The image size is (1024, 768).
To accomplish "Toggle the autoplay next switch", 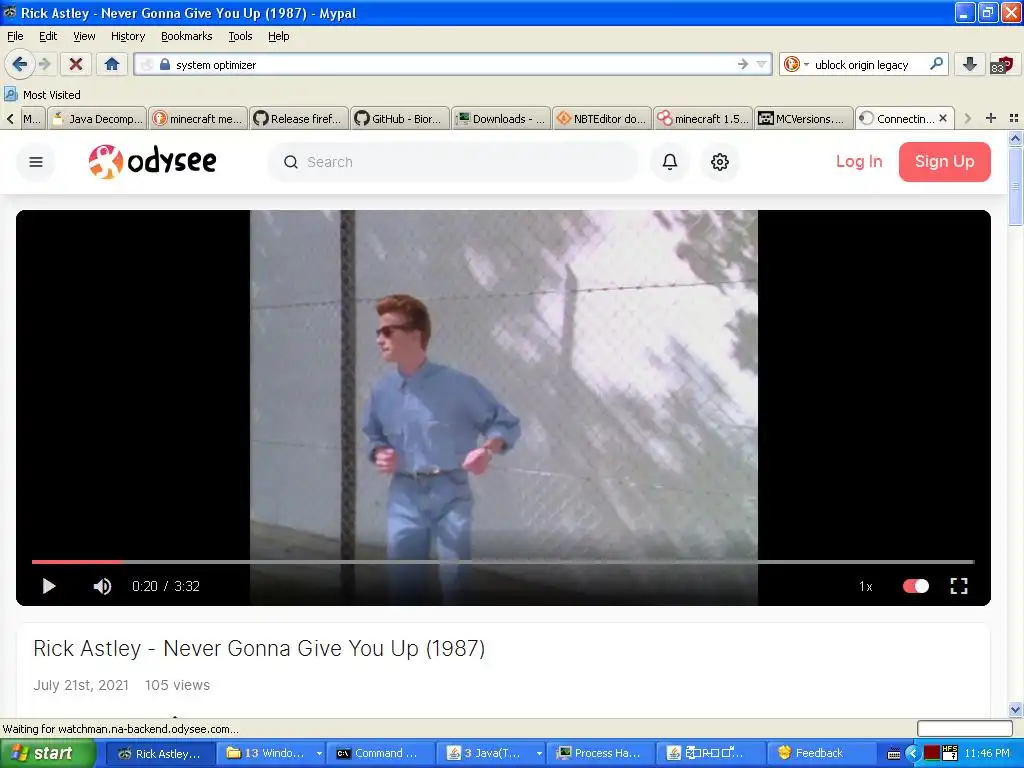I will [x=916, y=586].
